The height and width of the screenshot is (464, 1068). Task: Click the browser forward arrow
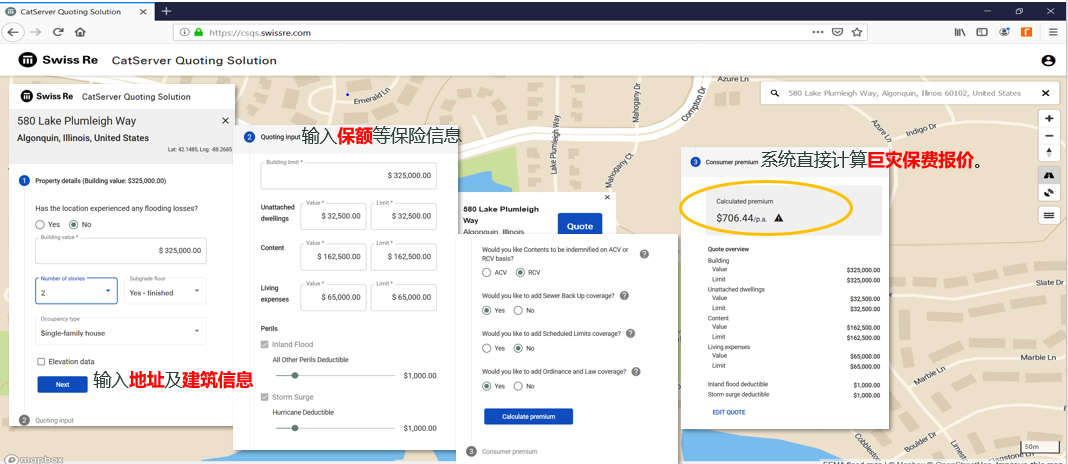(x=35, y=32)
